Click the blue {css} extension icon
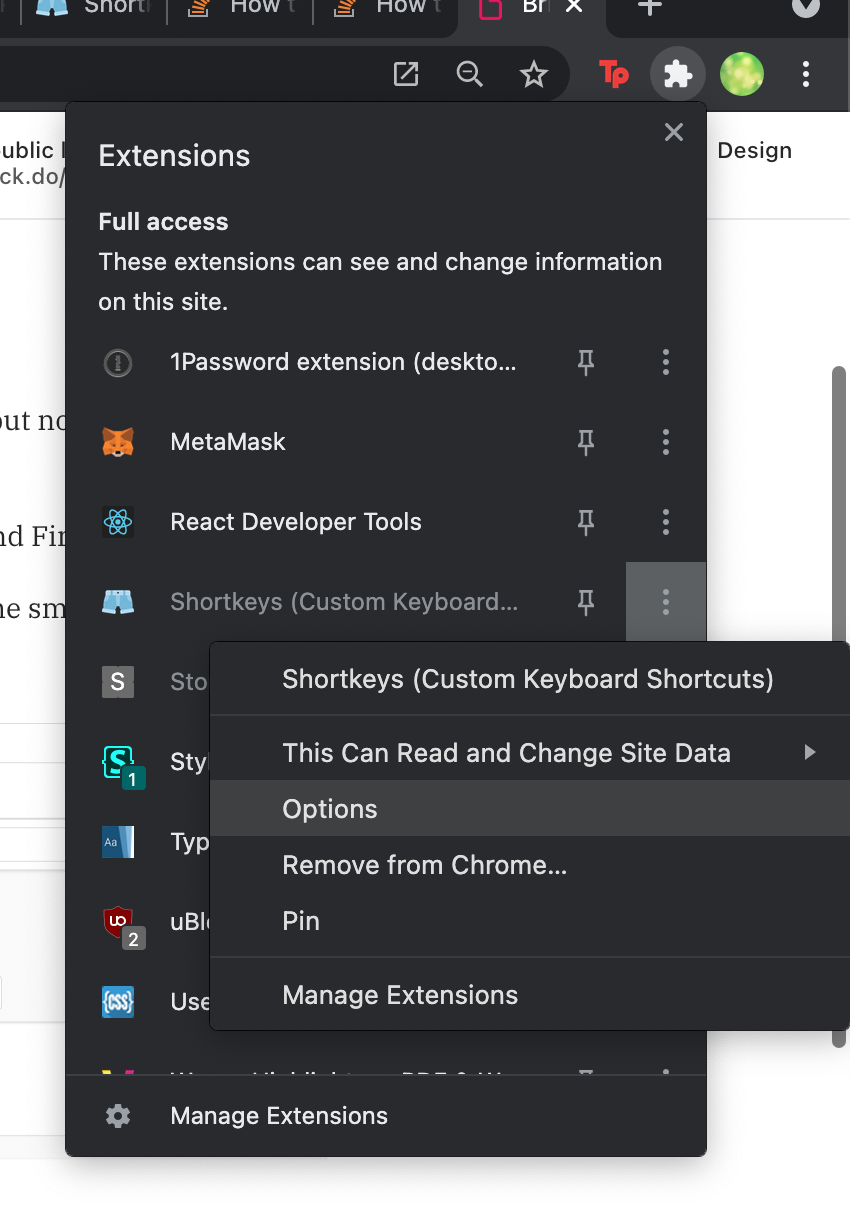 118,1002
